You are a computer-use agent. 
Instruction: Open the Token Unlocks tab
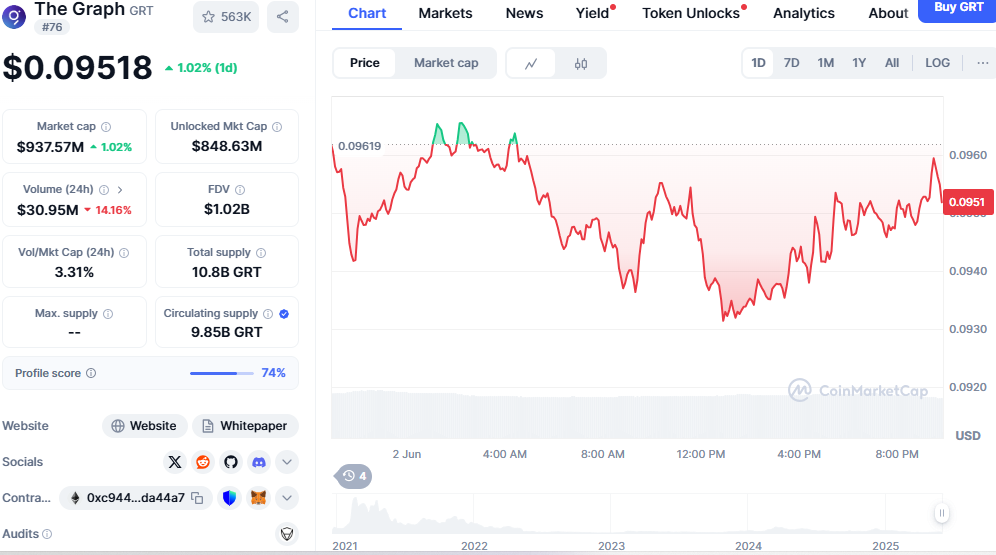691,13
